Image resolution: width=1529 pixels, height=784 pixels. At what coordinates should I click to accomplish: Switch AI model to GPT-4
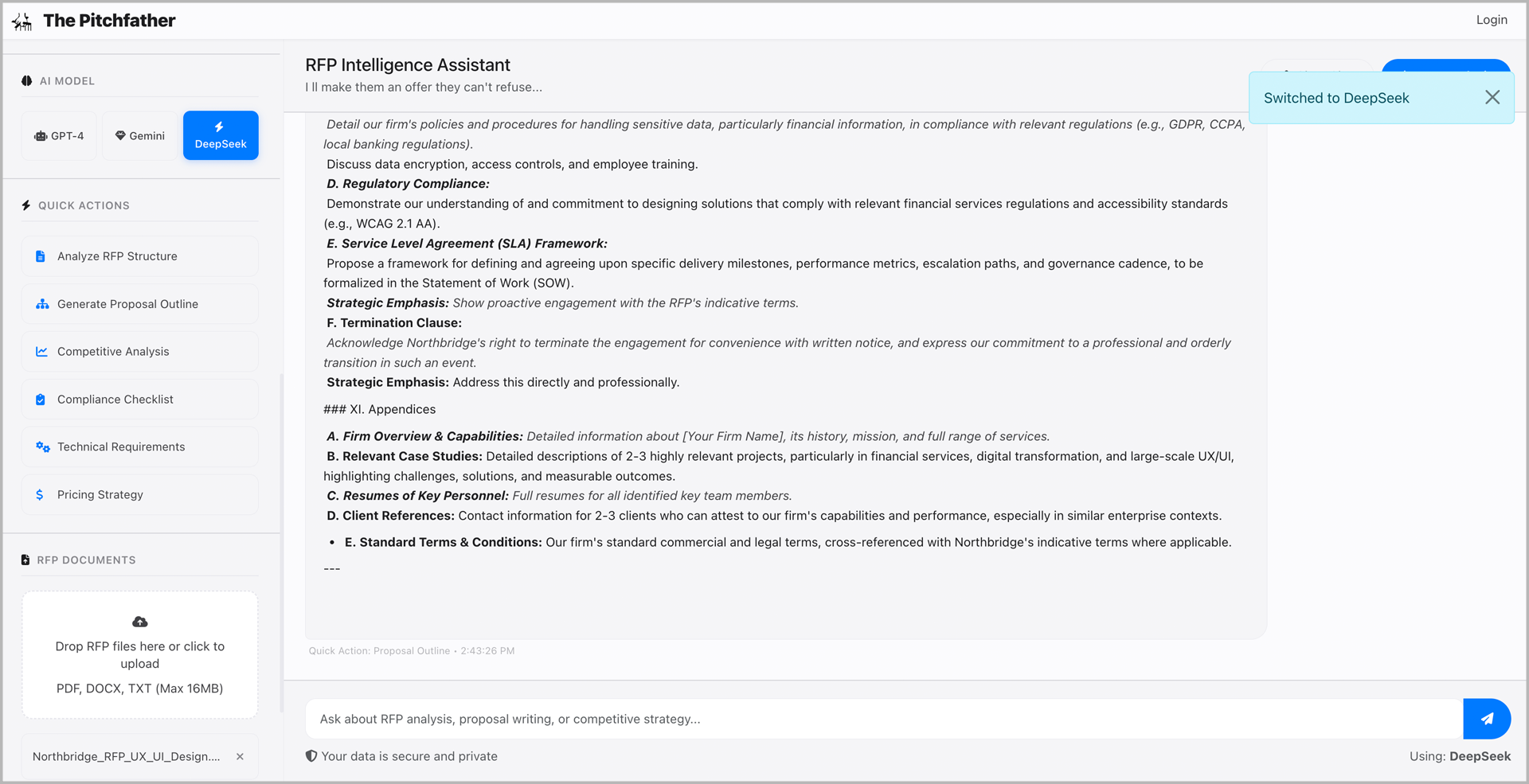coord(60,136)
